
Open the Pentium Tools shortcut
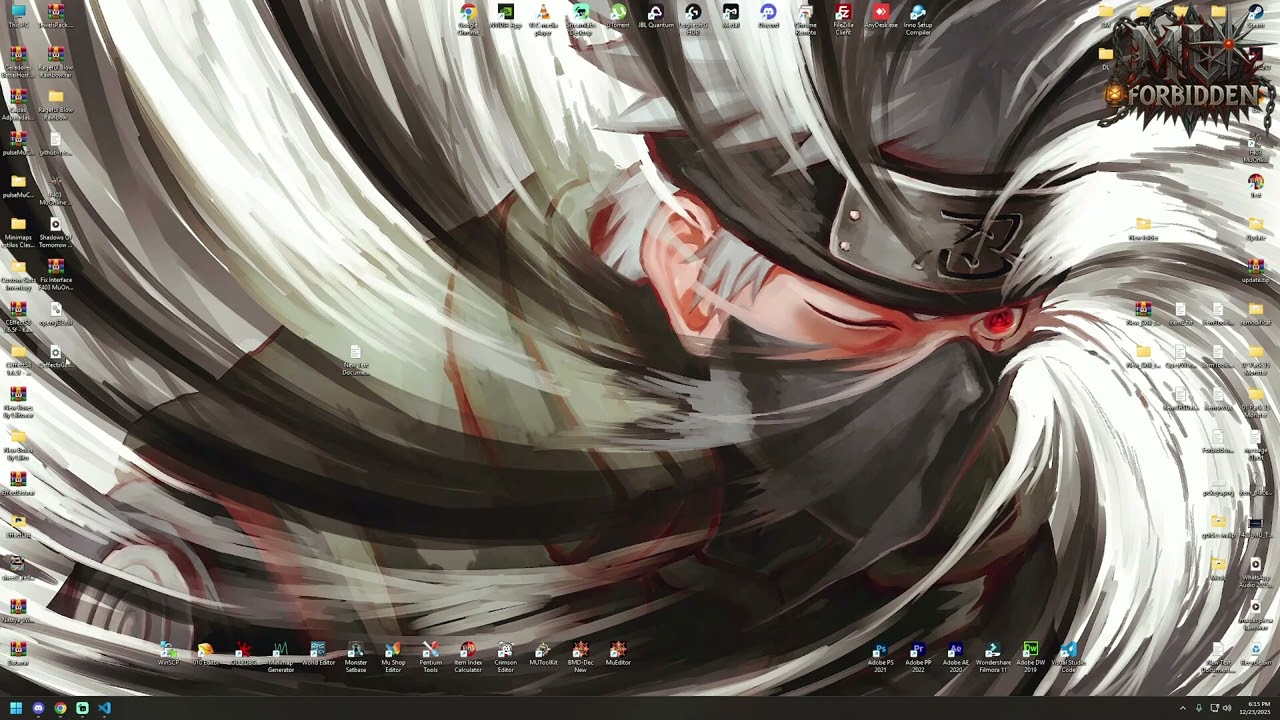click(430, 657)
